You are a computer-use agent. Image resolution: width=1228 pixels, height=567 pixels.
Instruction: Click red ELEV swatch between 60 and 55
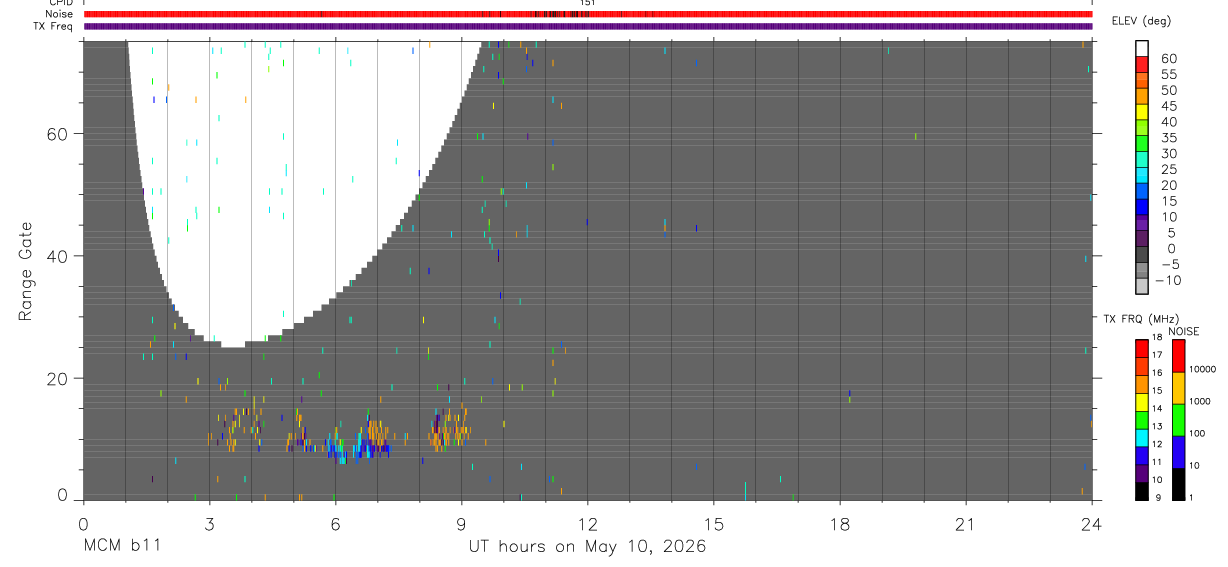pos(1142,64)
